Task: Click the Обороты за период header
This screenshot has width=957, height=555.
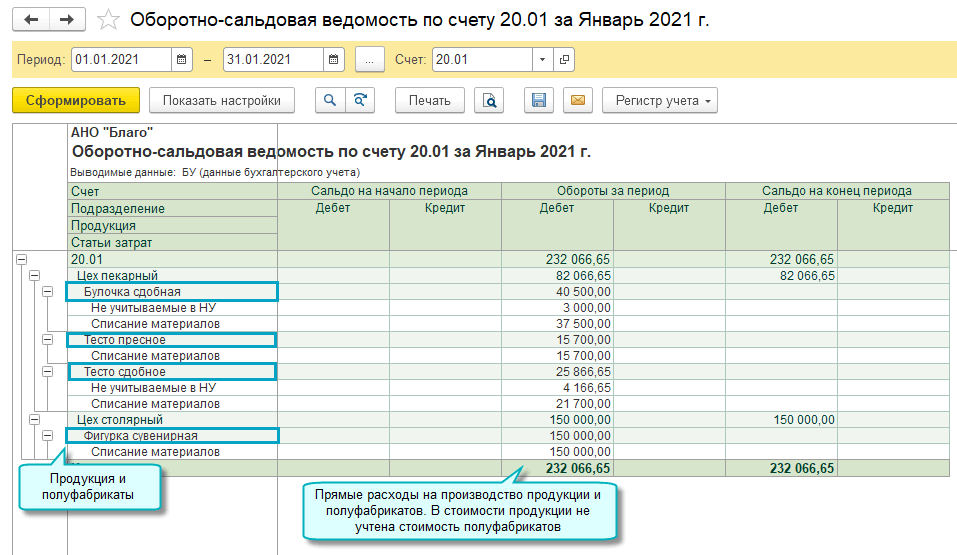Action: pos(613,190)
